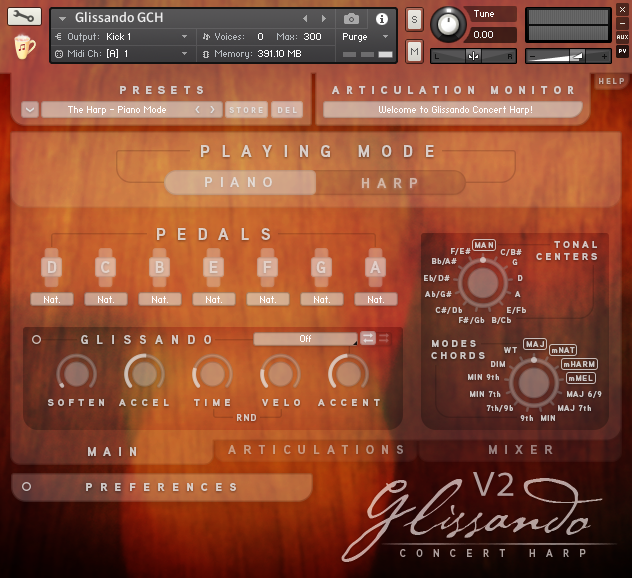This screenshot has height=578, width=632.
Task: Click the G pedal icon
Action: (322, 267)
